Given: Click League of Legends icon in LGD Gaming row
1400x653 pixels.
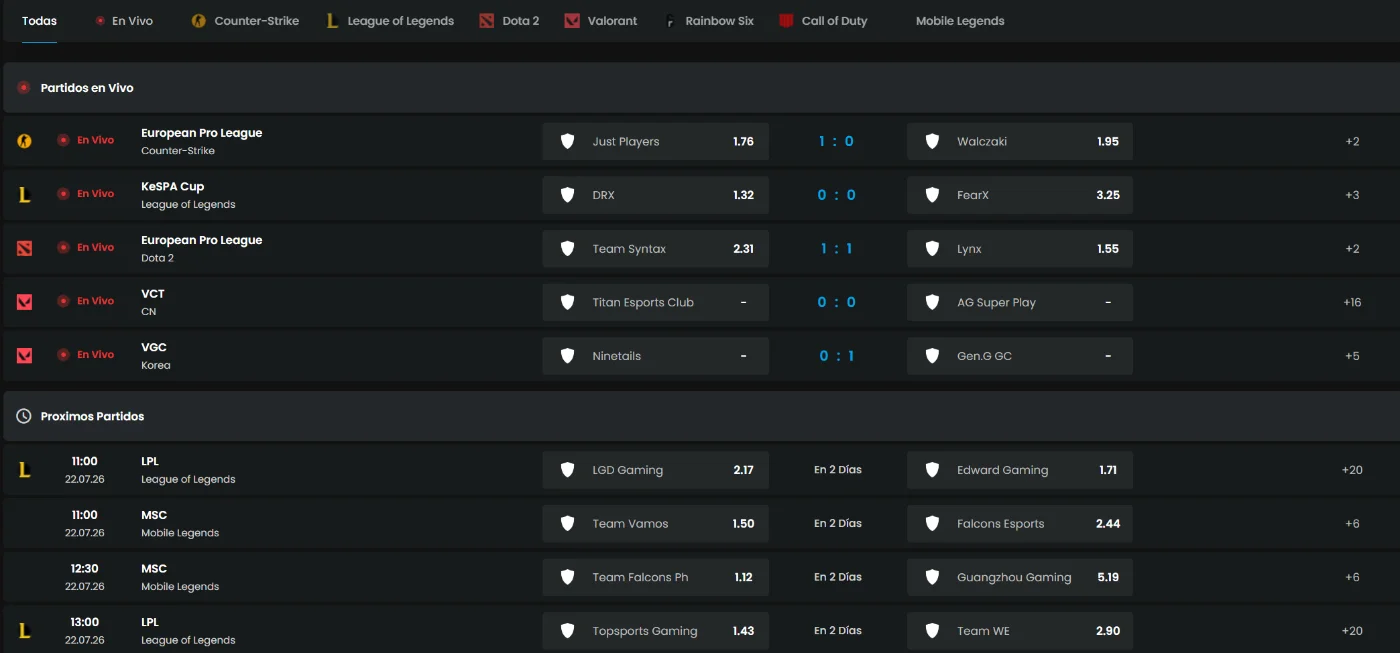Looking at the screenshot, I should 24,470.
